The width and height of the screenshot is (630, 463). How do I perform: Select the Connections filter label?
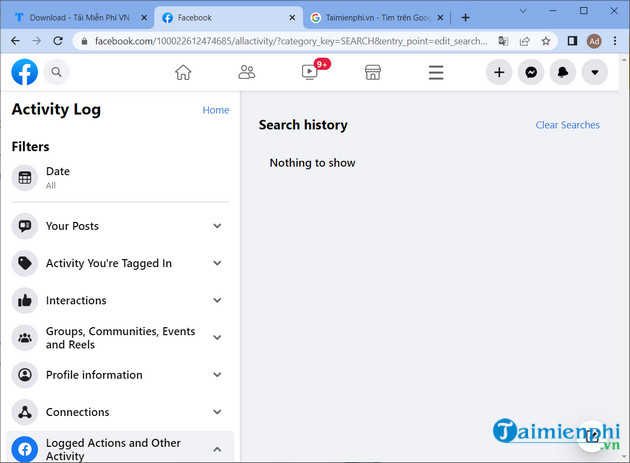78,412
